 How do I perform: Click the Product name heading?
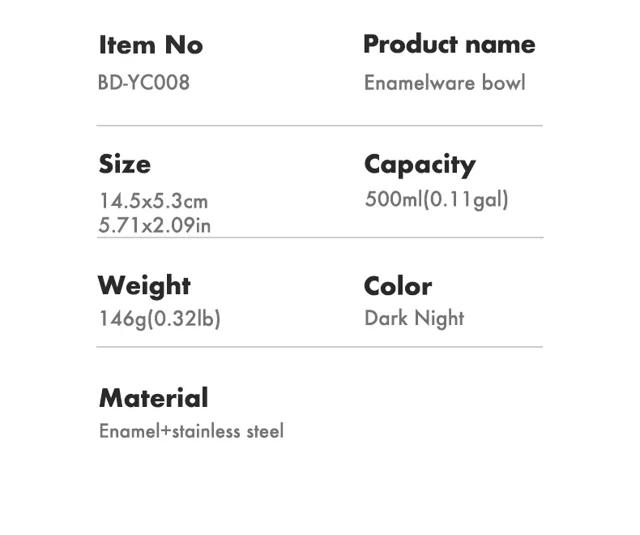click(449, 44)
